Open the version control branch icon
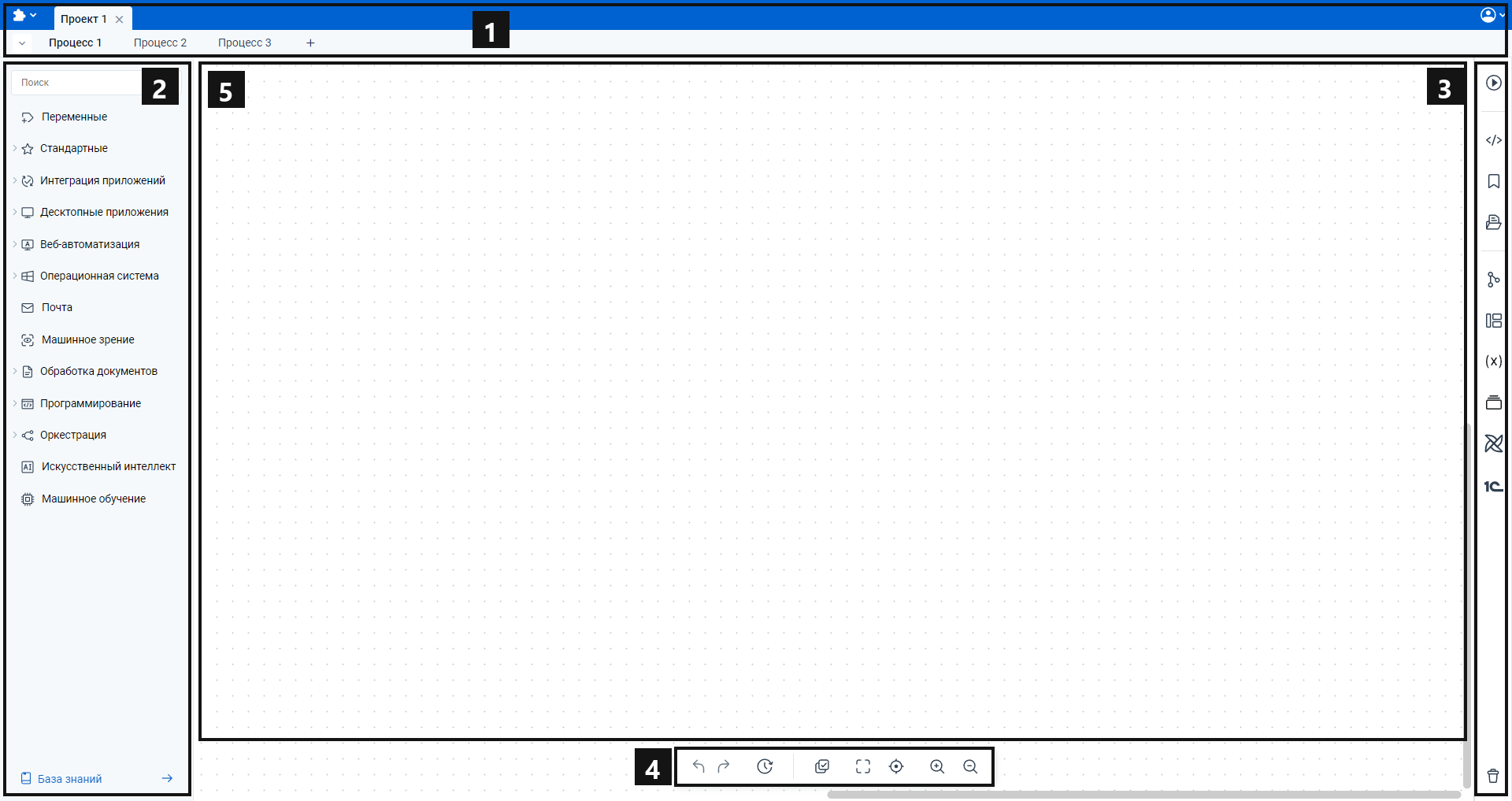 point(1493,280)
